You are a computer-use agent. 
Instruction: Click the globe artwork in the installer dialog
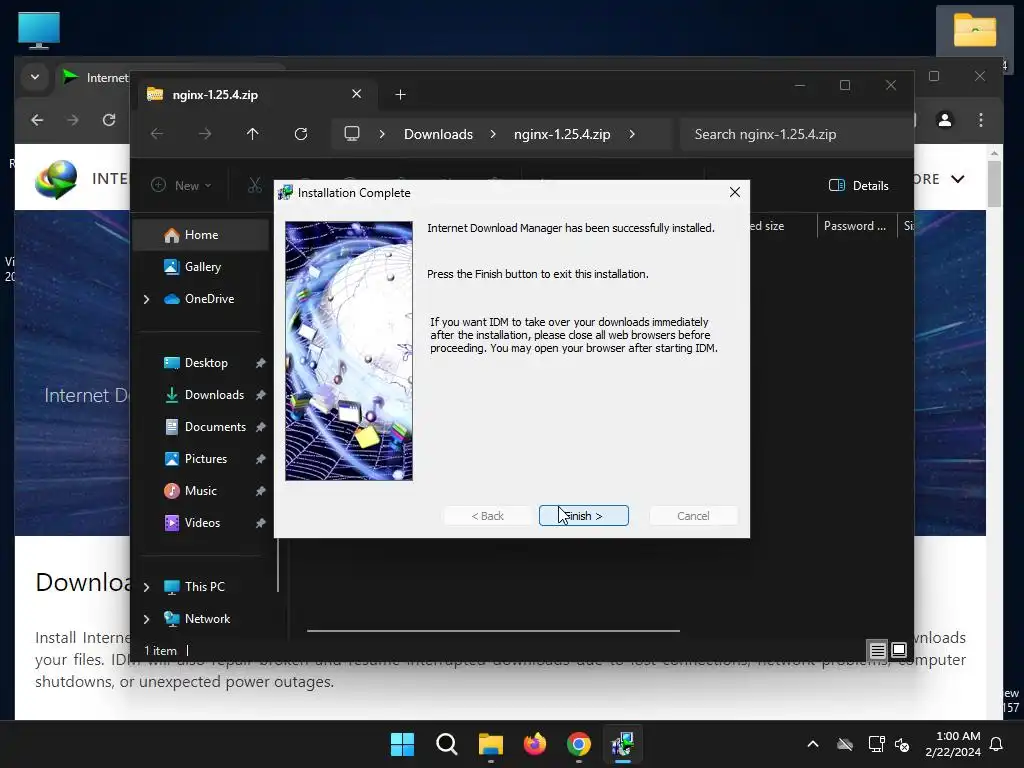(349, 351)
